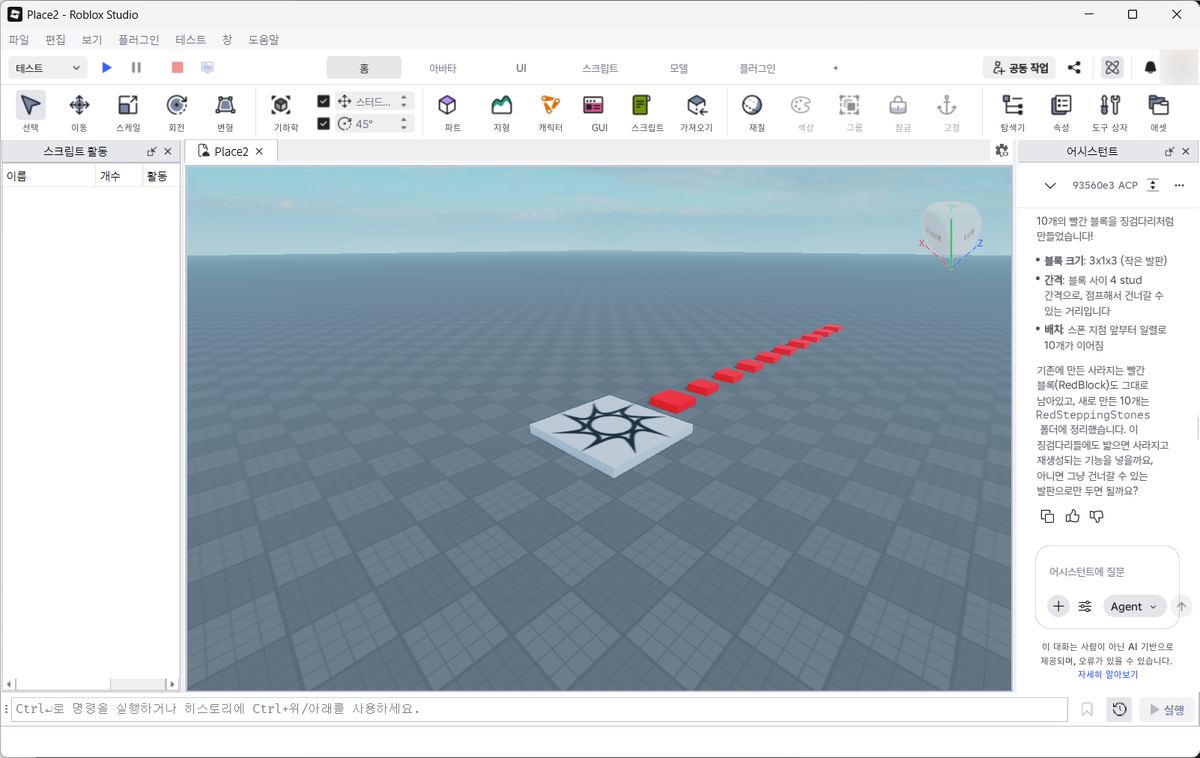Give thumbs up to assistant reply
The width and height of the screenshot is (1200, 758).
pyautogui.click(x=1072, y=516)
